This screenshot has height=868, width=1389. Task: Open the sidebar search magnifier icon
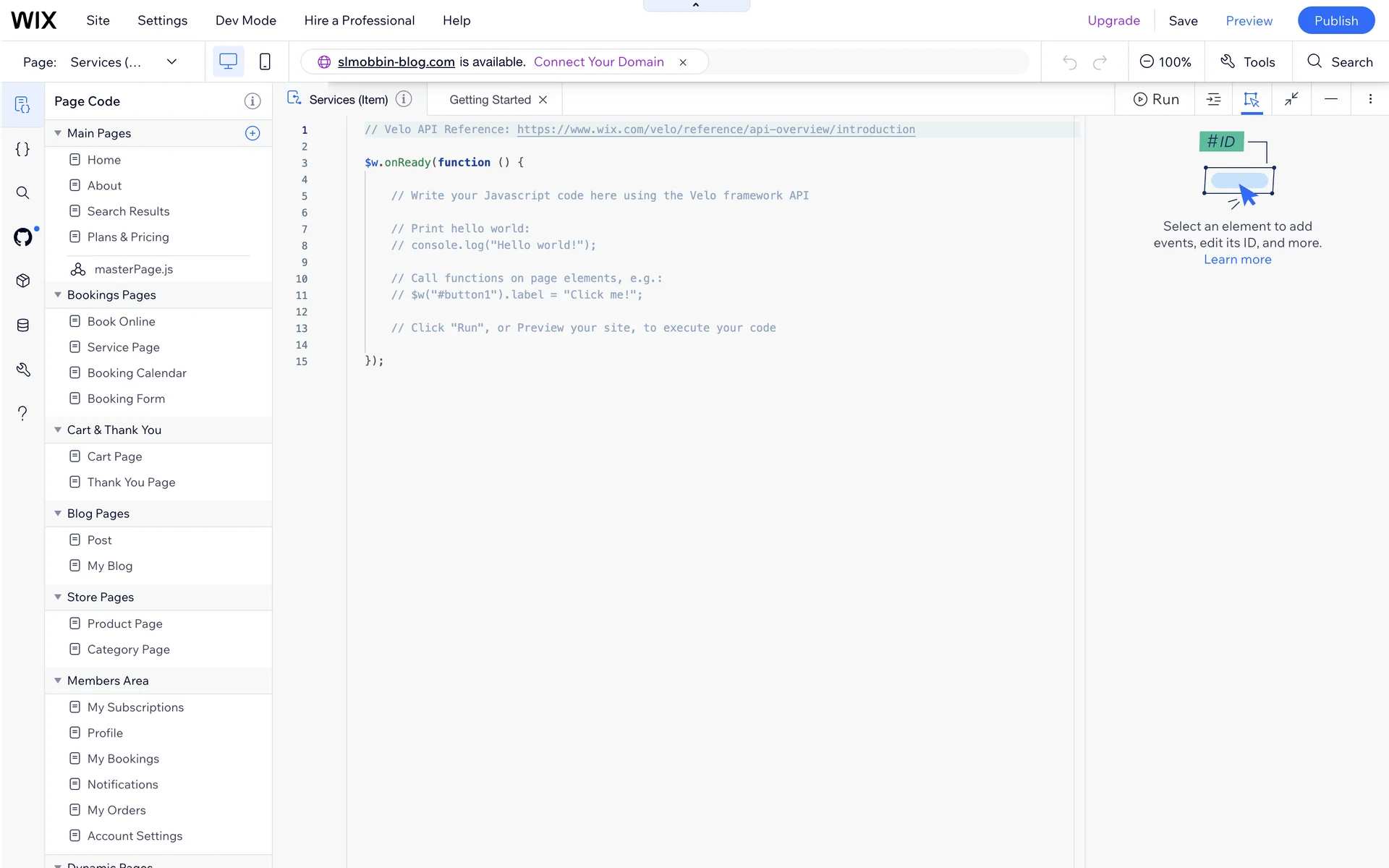click(x=22, y=192)
